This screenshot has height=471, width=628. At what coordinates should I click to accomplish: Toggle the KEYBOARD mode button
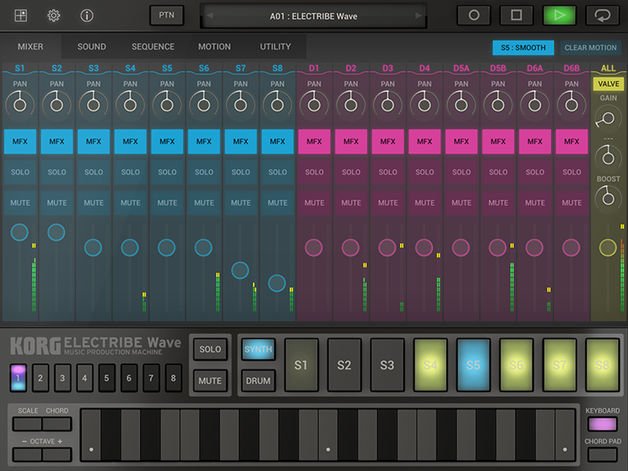[602, 424]
